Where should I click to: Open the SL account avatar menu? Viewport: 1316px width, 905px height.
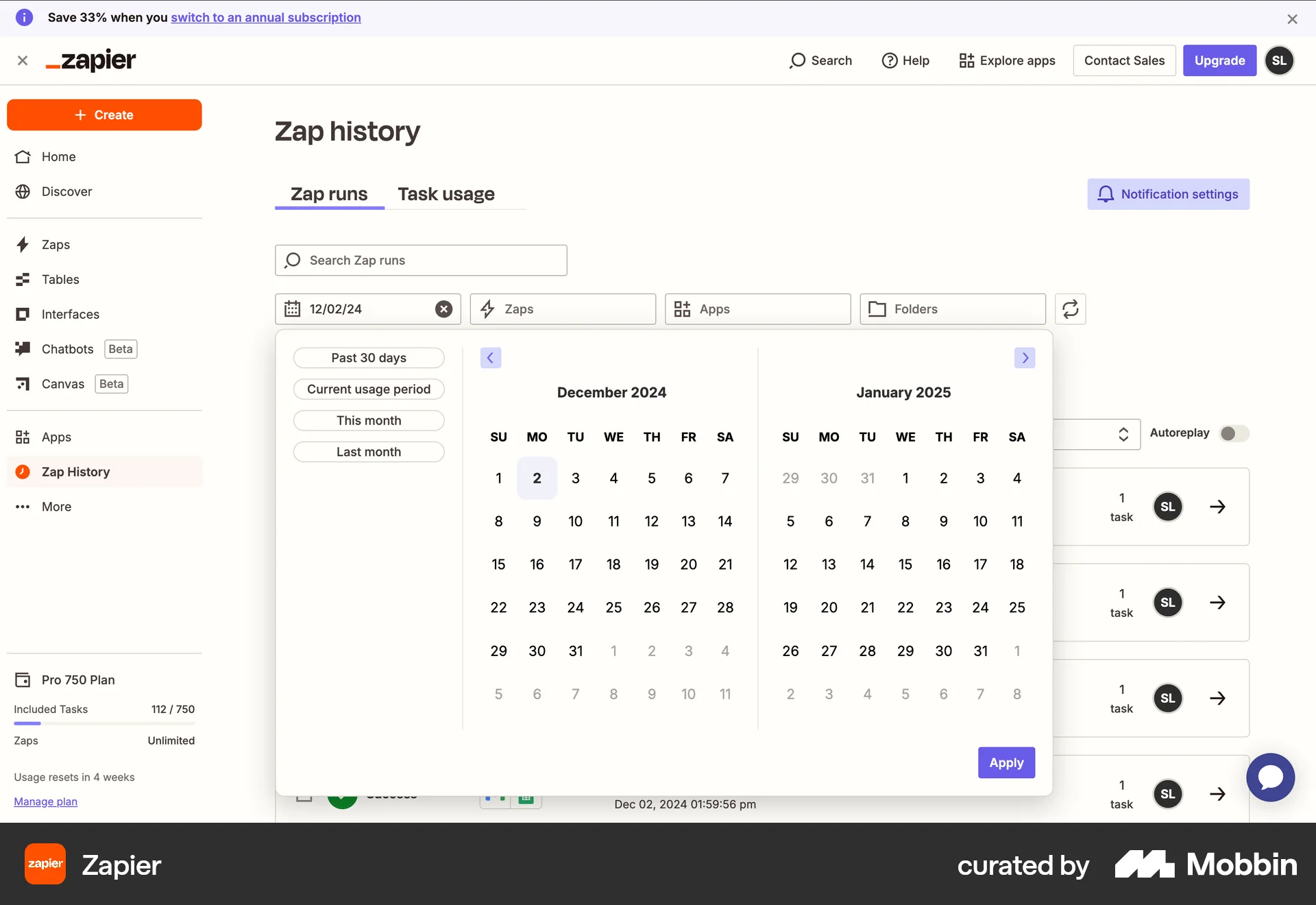tap(1280, 60)
